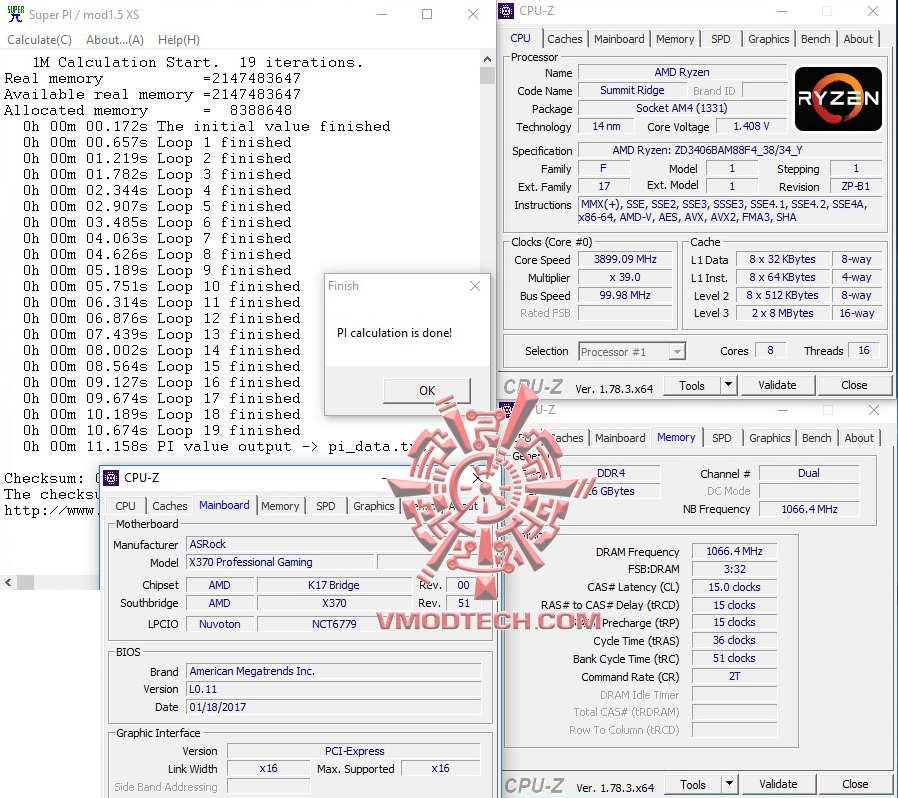Click Validate in top CPU-Z window
Viewport: 898px width, 798px height.
(777, 386)
